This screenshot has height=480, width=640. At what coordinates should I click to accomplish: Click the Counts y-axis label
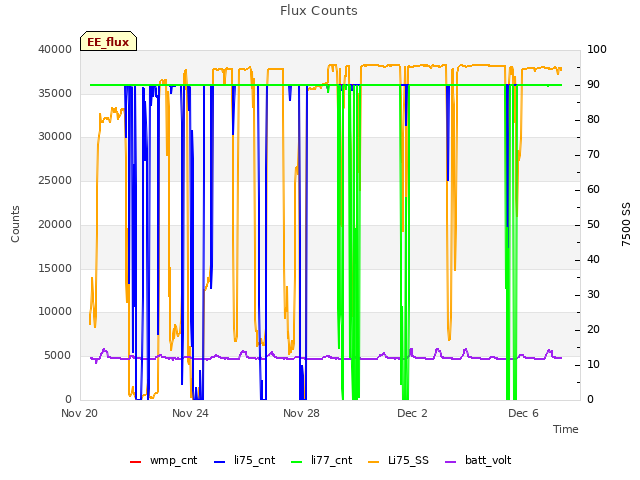tap(15, 224)
